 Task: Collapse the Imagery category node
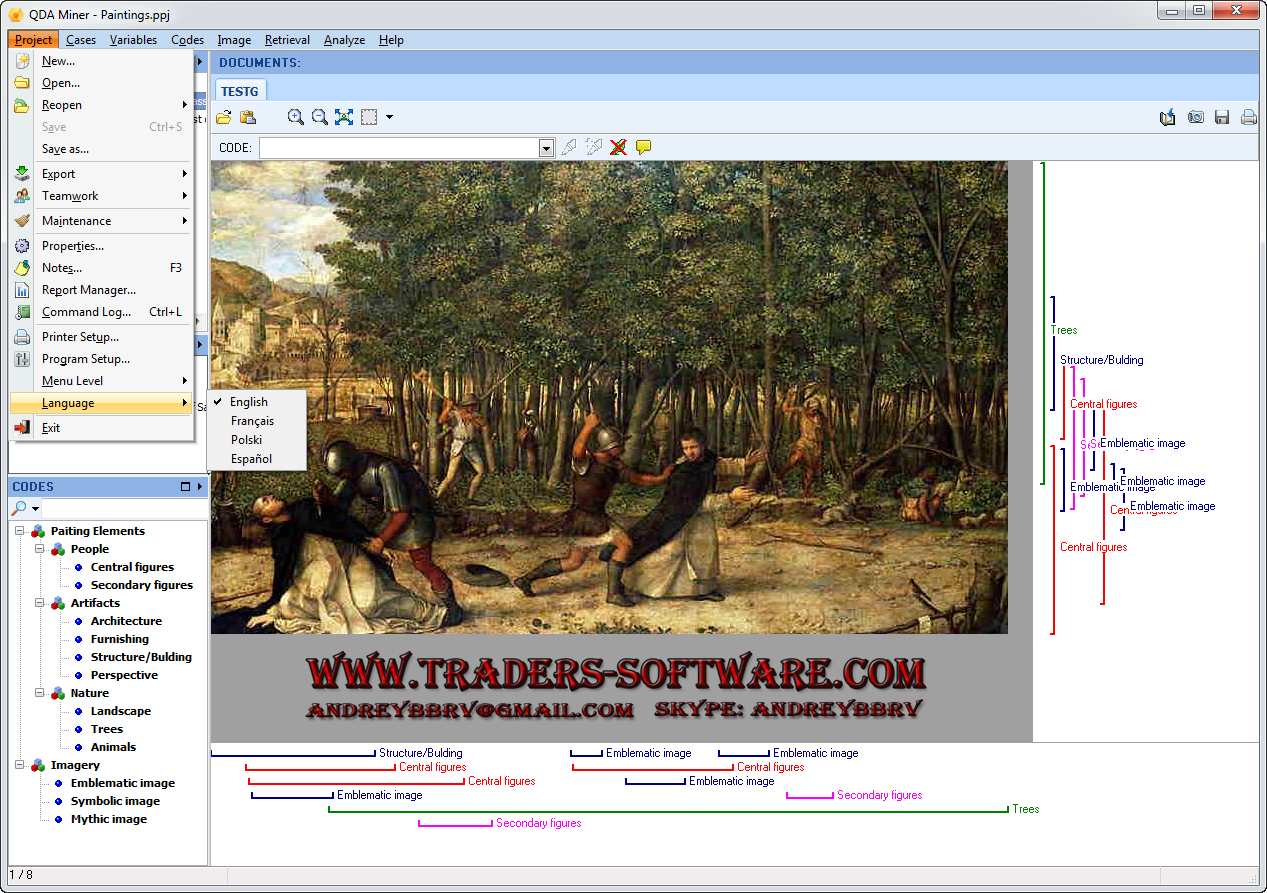coord(20,765)
